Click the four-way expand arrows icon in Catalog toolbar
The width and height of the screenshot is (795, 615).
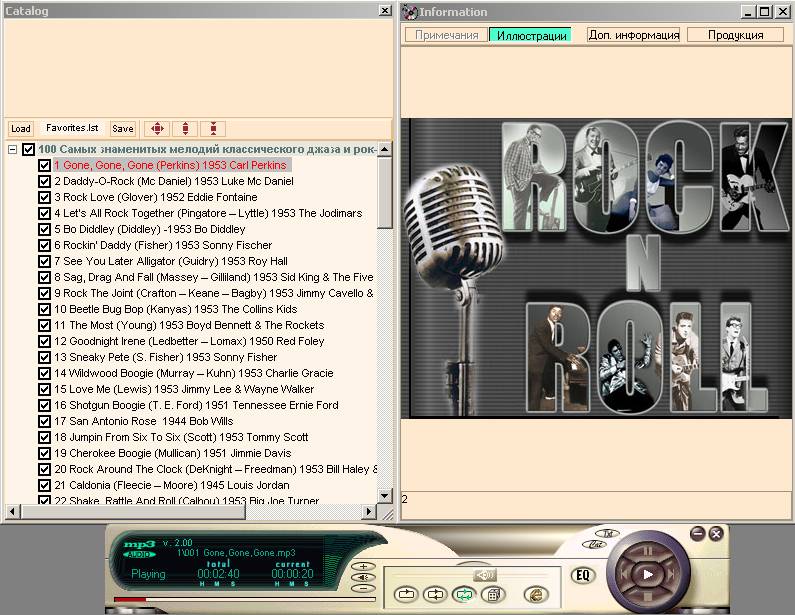click(158, 129)
